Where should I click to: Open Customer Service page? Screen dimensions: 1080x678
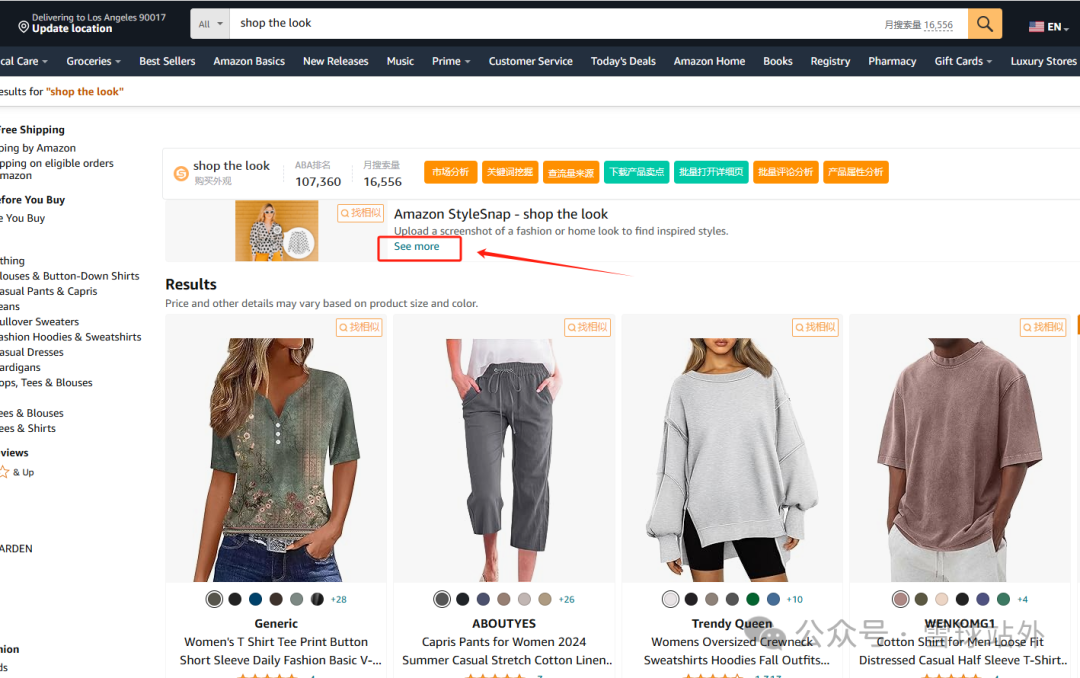530,61
